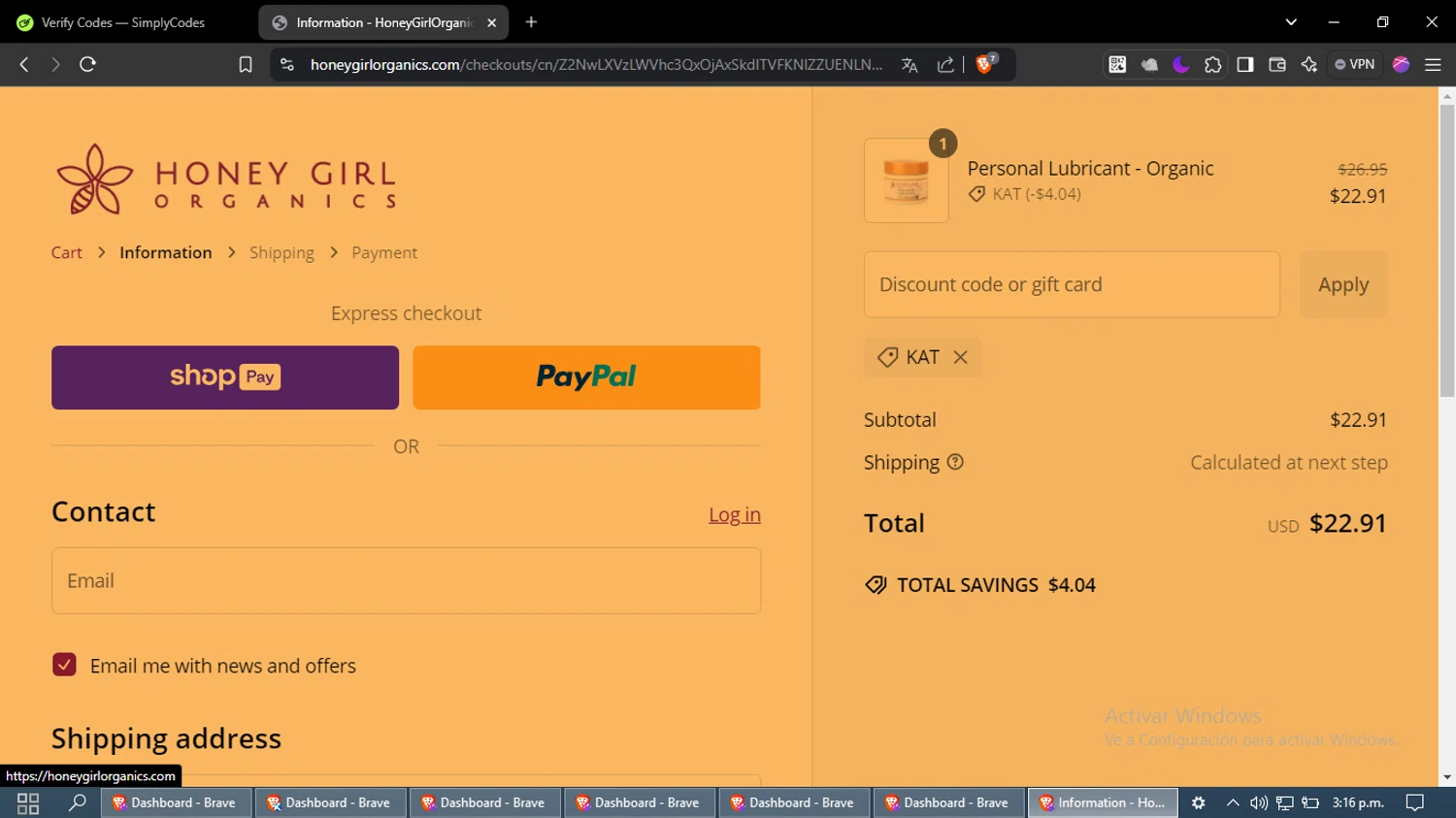Select the Shipping breadcrumb step
1456x818 pixels.
281,252
